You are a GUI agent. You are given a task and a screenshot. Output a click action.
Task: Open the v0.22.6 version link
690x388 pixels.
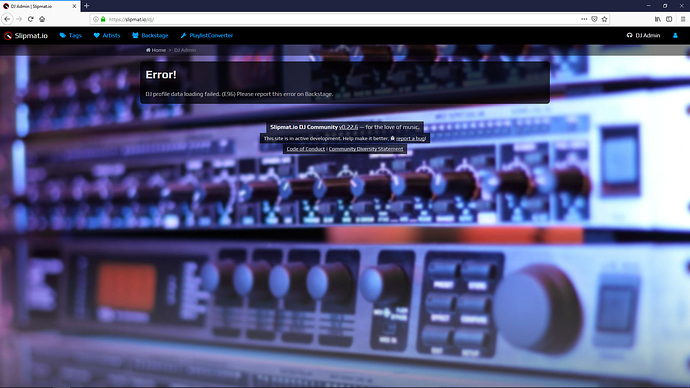click(x=349, y=127)
